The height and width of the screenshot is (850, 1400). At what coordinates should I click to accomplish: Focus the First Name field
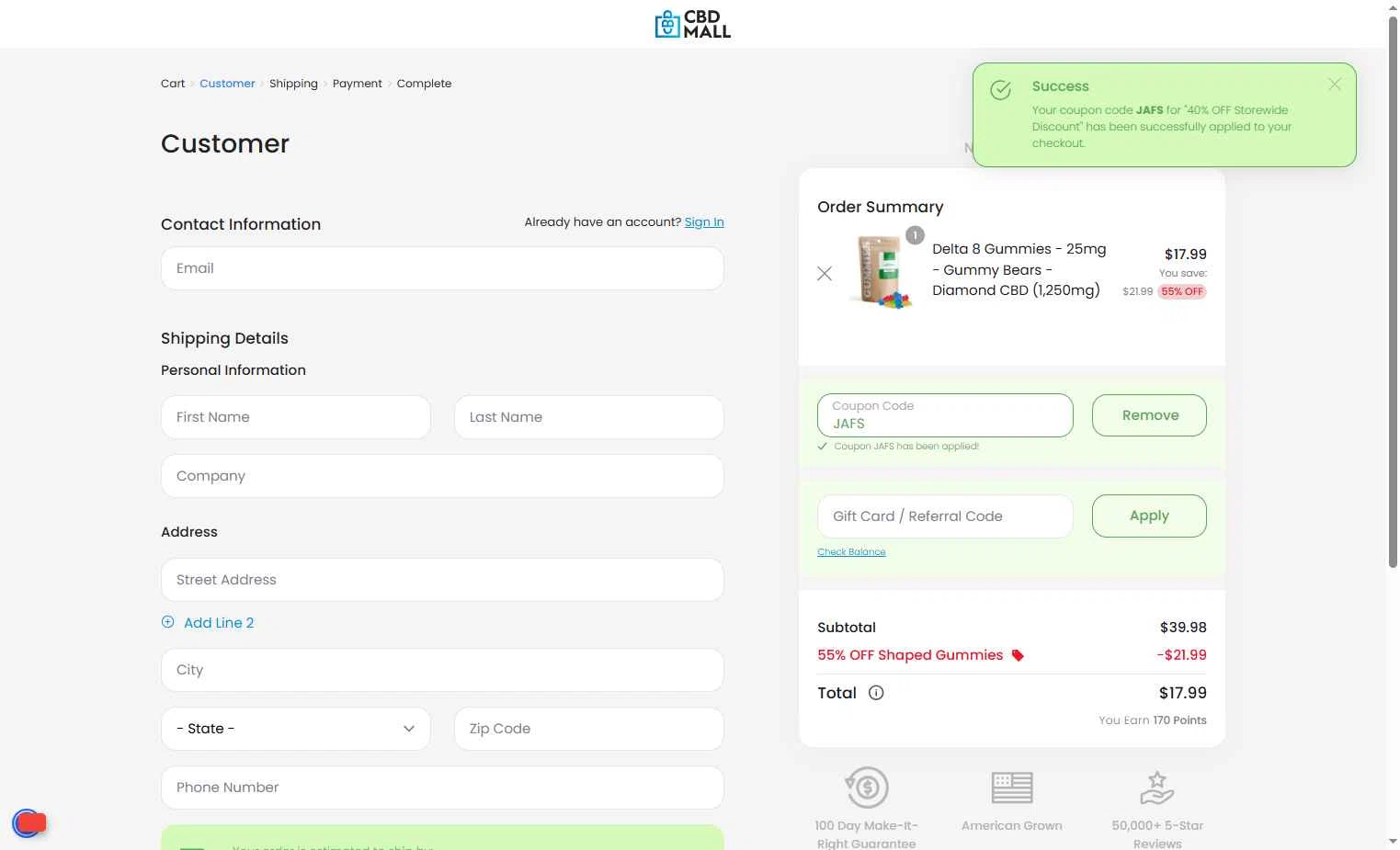click(296, 417)
